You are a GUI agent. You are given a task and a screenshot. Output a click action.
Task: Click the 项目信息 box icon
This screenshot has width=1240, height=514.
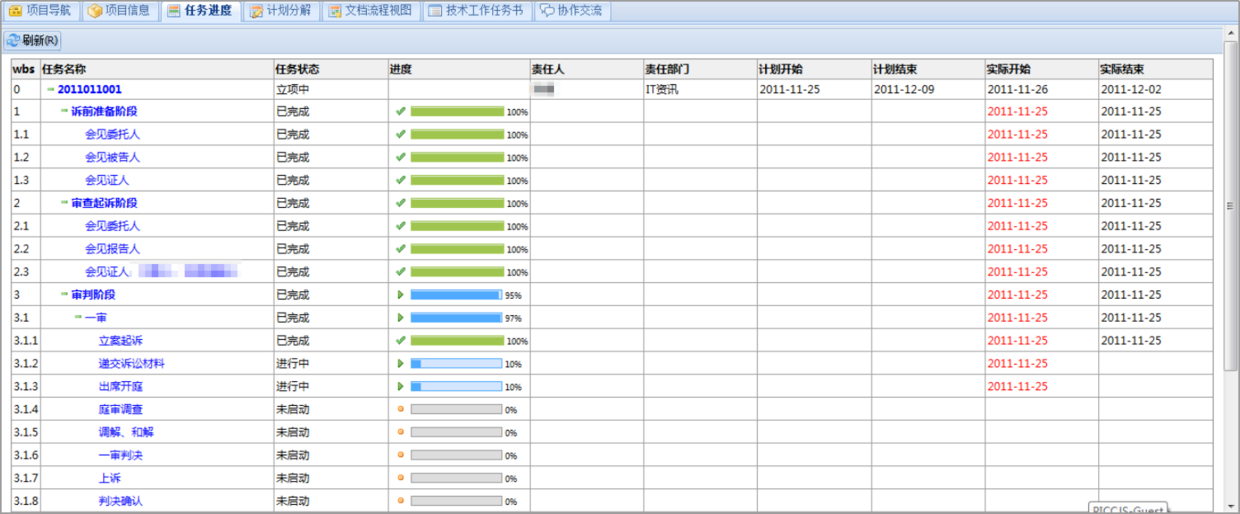point(95,11)
